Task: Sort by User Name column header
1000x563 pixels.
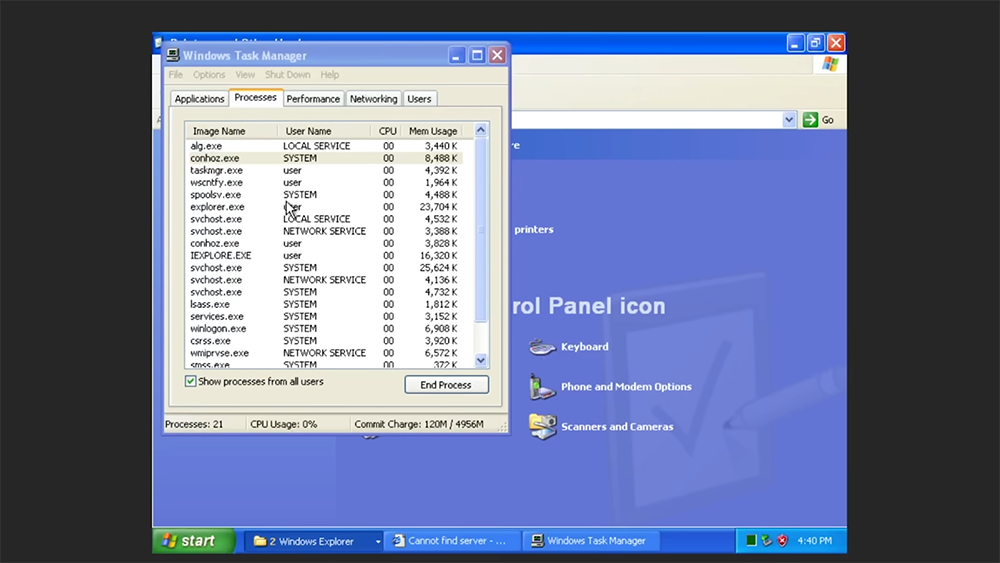Action: point(324,131)
